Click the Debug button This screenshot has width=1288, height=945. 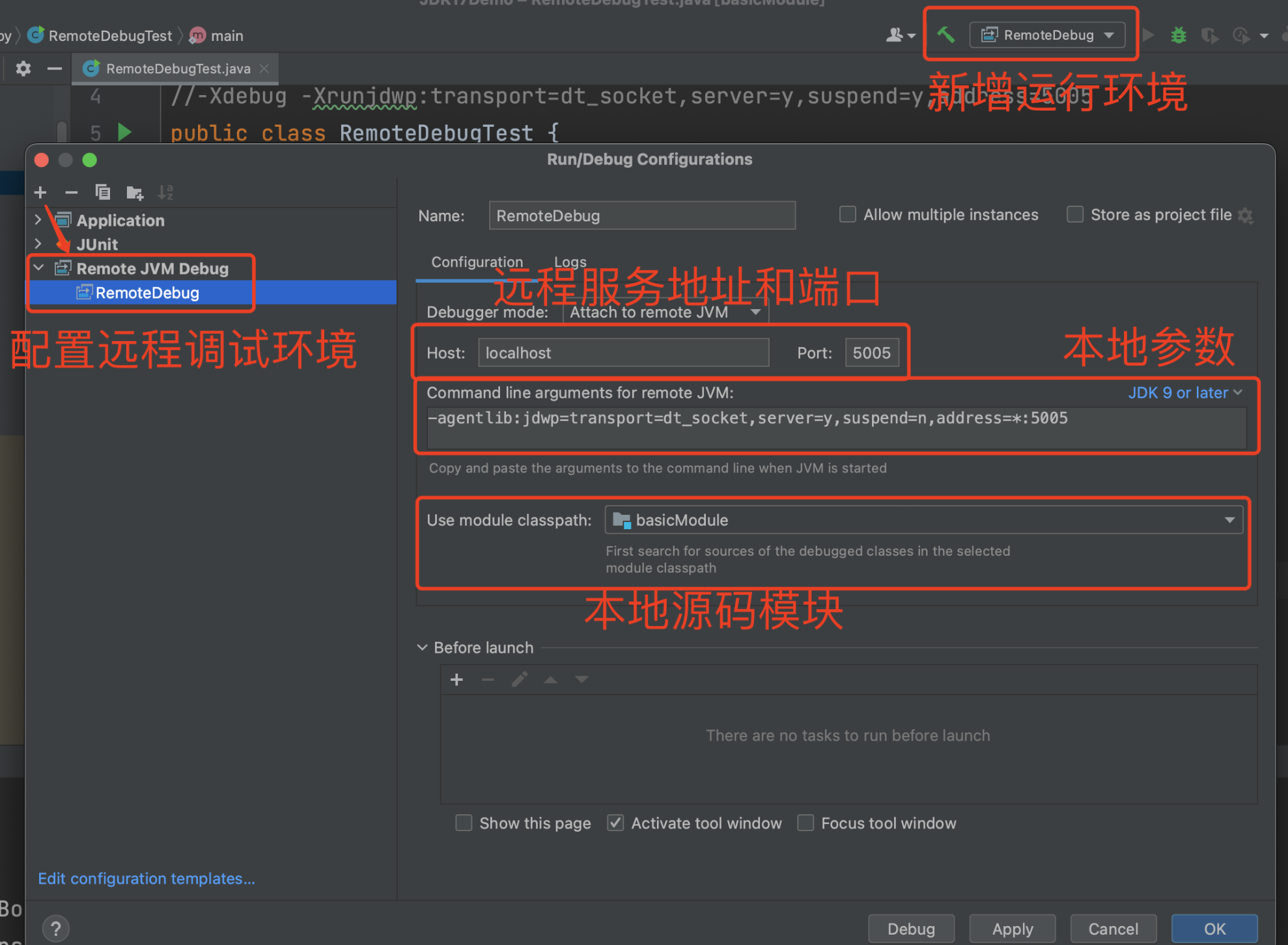[x=911, y=929]
